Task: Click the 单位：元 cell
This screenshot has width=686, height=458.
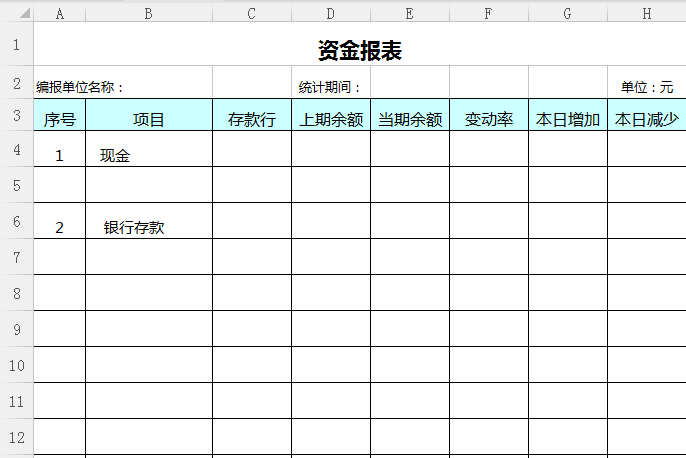Action: 646,87
